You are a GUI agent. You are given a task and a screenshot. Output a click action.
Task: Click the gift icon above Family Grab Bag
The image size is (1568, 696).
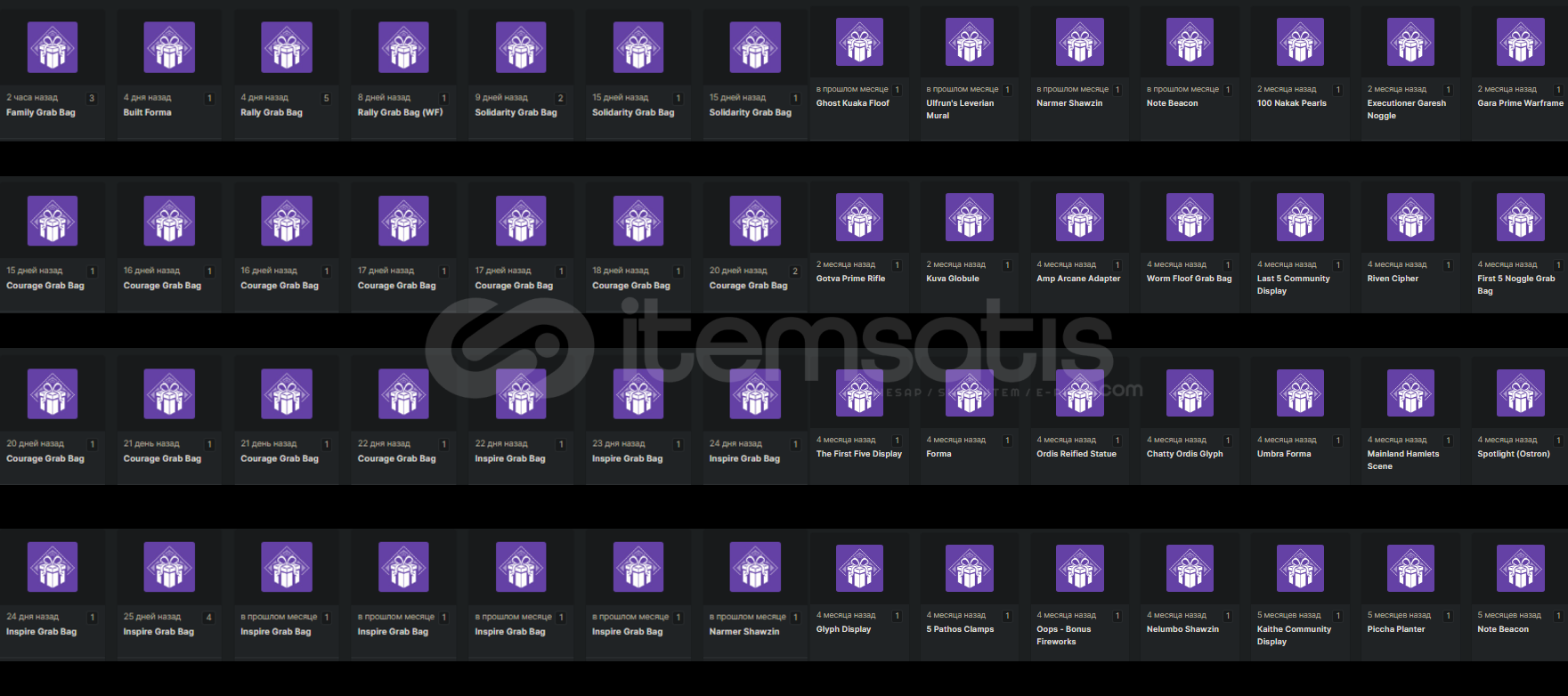(x=53, y=47)
